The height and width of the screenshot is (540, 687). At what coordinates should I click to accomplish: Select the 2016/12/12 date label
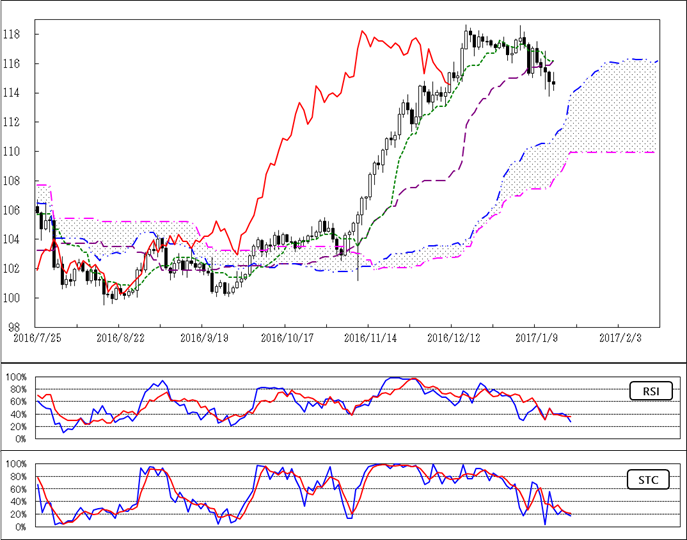click(453, 339)
